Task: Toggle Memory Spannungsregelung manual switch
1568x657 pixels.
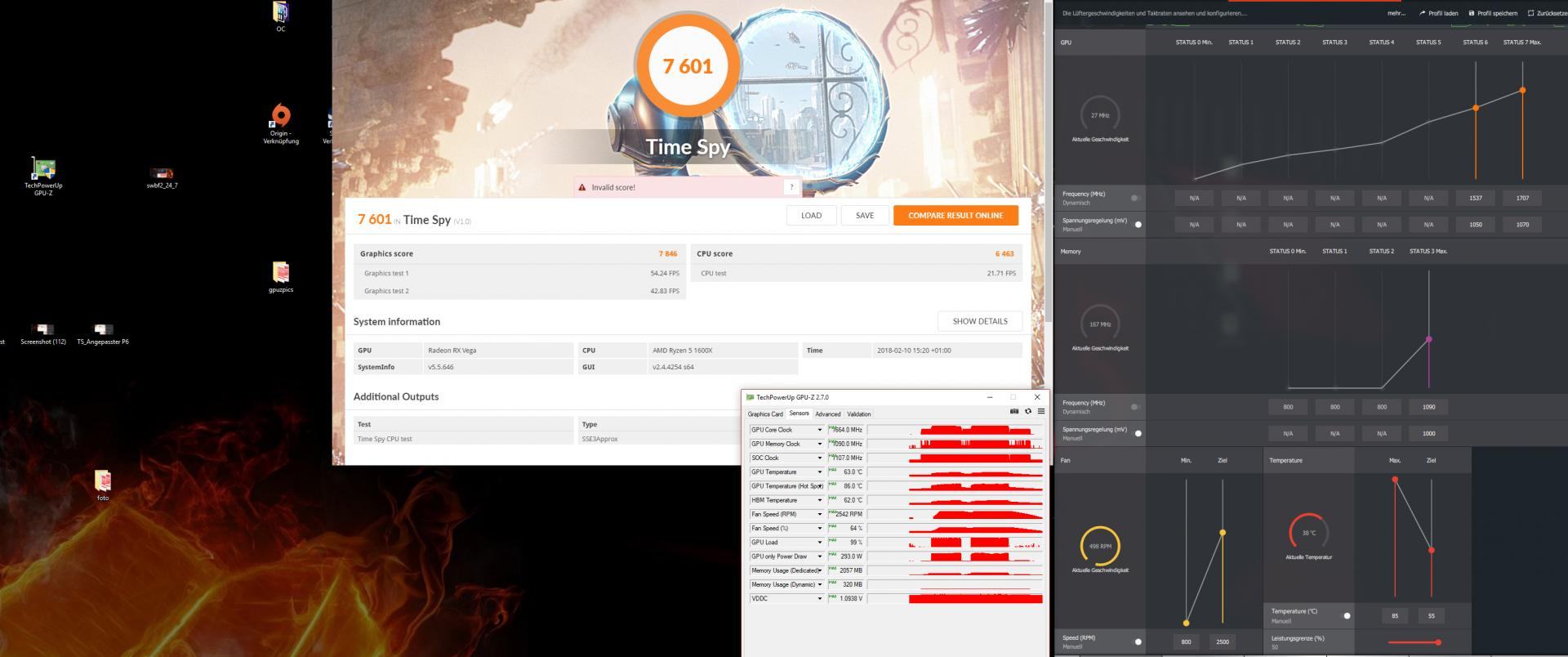Action: tap(1136, 433)
